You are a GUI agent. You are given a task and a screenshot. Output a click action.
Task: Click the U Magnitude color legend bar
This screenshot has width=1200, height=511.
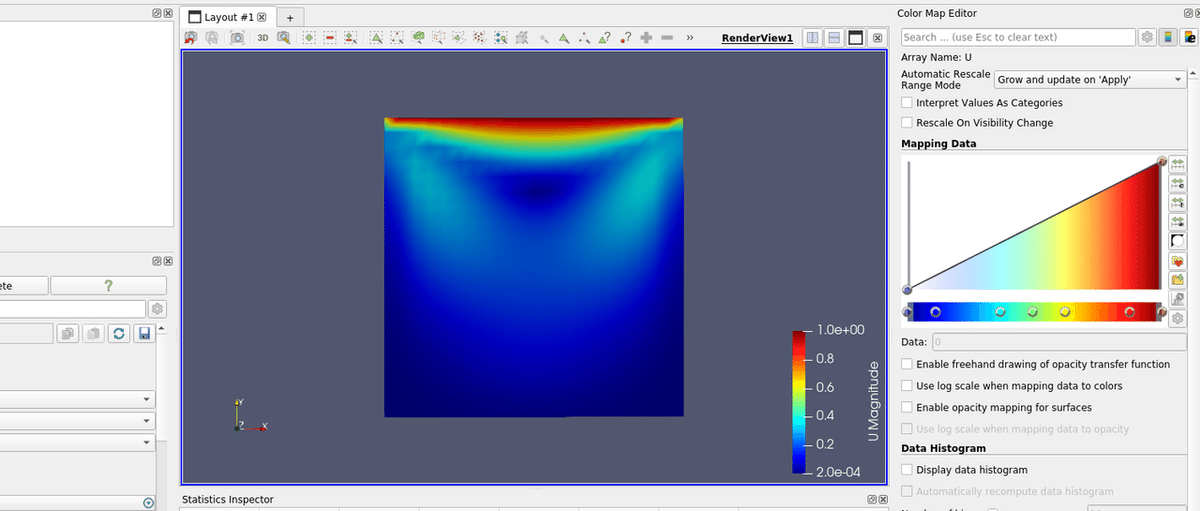pyautogui.click(x=798, y=401)
